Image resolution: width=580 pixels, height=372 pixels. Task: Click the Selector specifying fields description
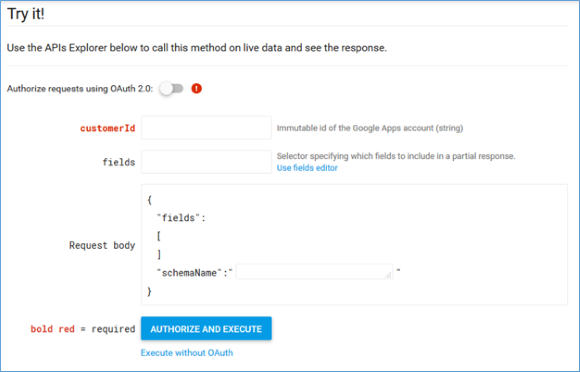396,156
